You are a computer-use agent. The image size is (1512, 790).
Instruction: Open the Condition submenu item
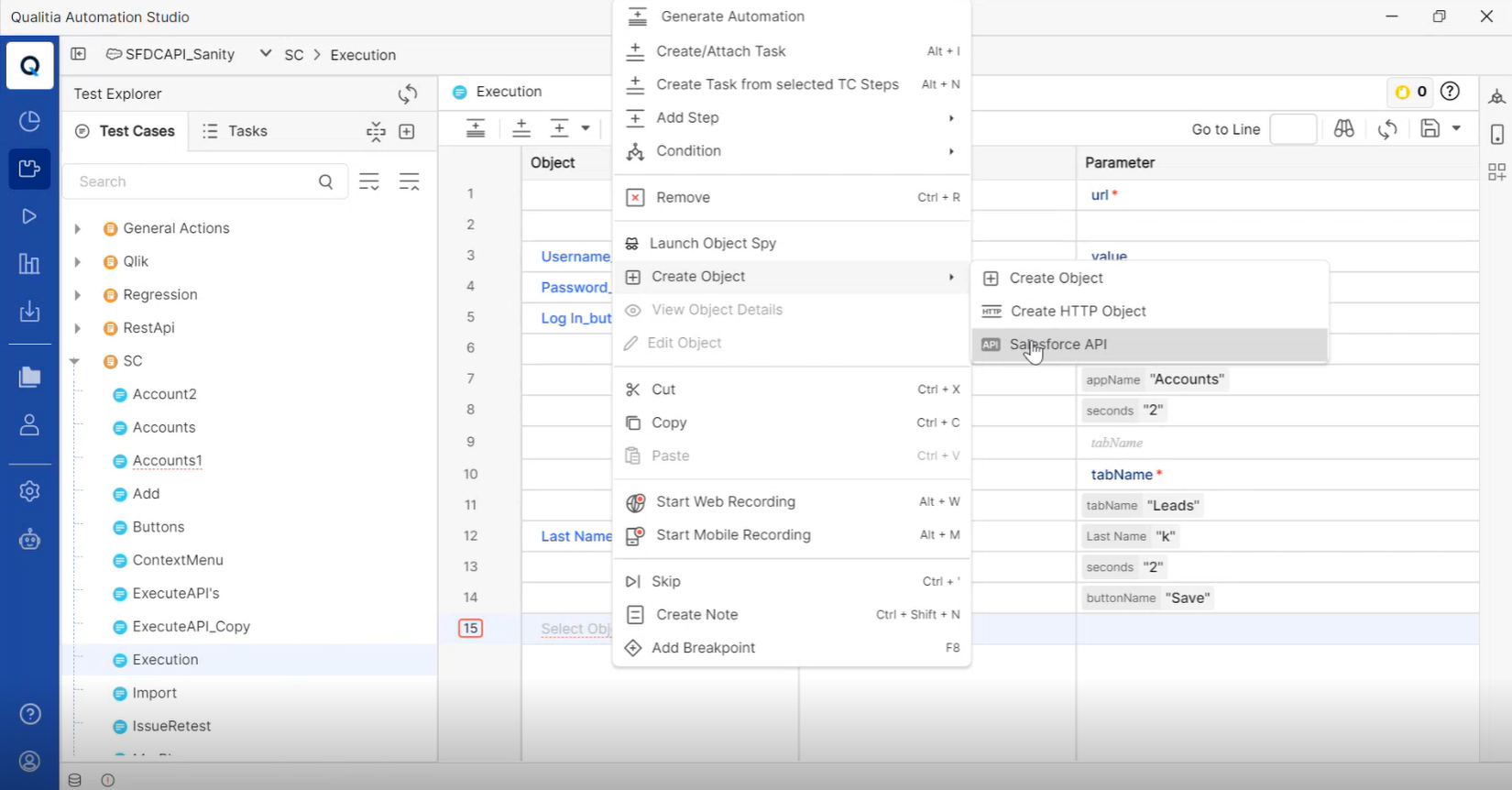click(x=791, y=151)
